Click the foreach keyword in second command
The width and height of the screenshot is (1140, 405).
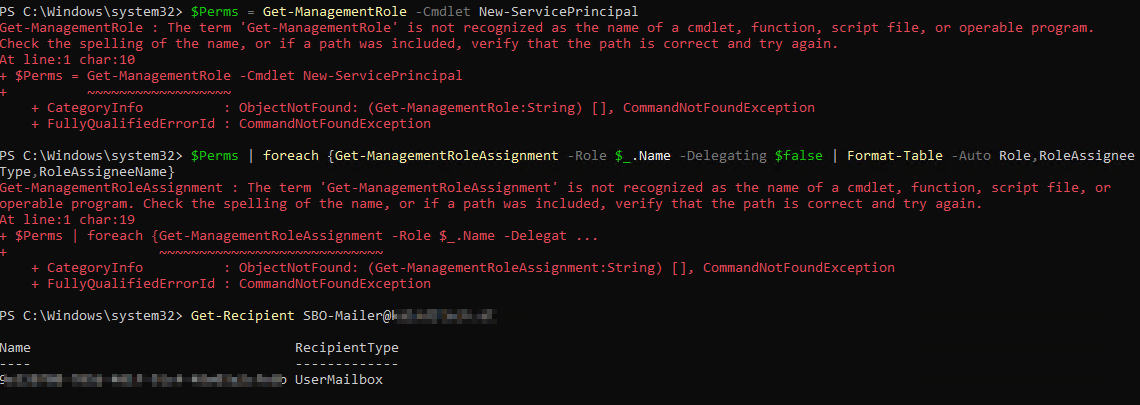[289, 156]
